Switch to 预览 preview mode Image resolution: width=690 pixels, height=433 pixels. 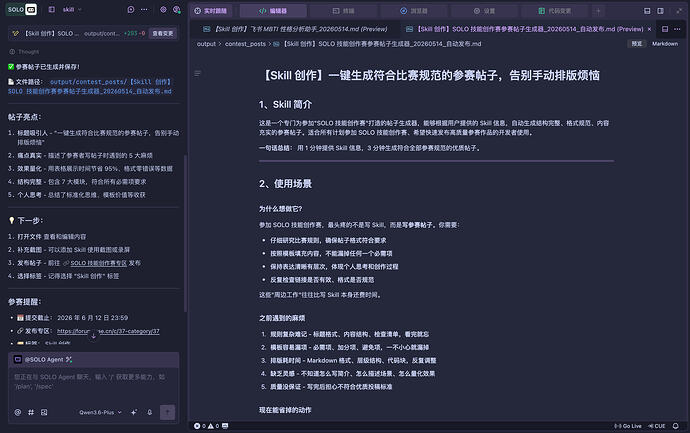click(636, 44)
